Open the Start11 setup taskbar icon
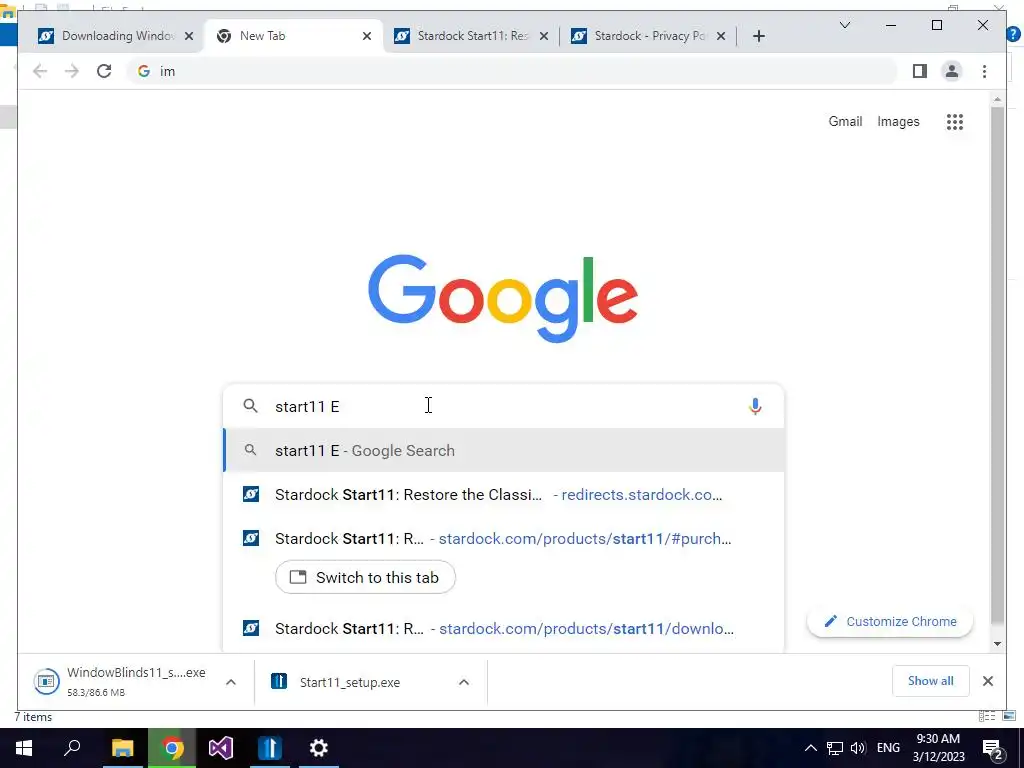This screenshot has width=1024, height=768. 269,748
